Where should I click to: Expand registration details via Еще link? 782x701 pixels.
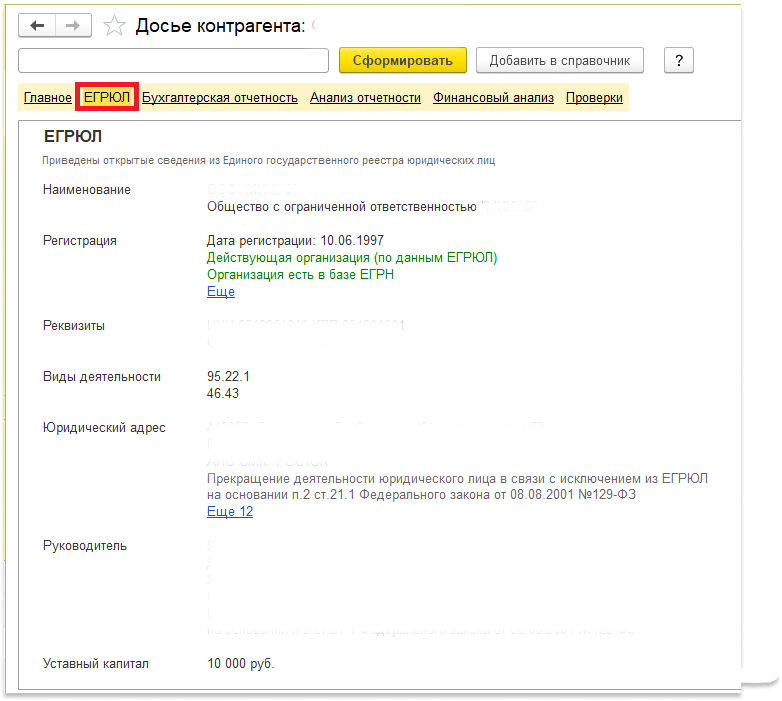pos(220,292)
